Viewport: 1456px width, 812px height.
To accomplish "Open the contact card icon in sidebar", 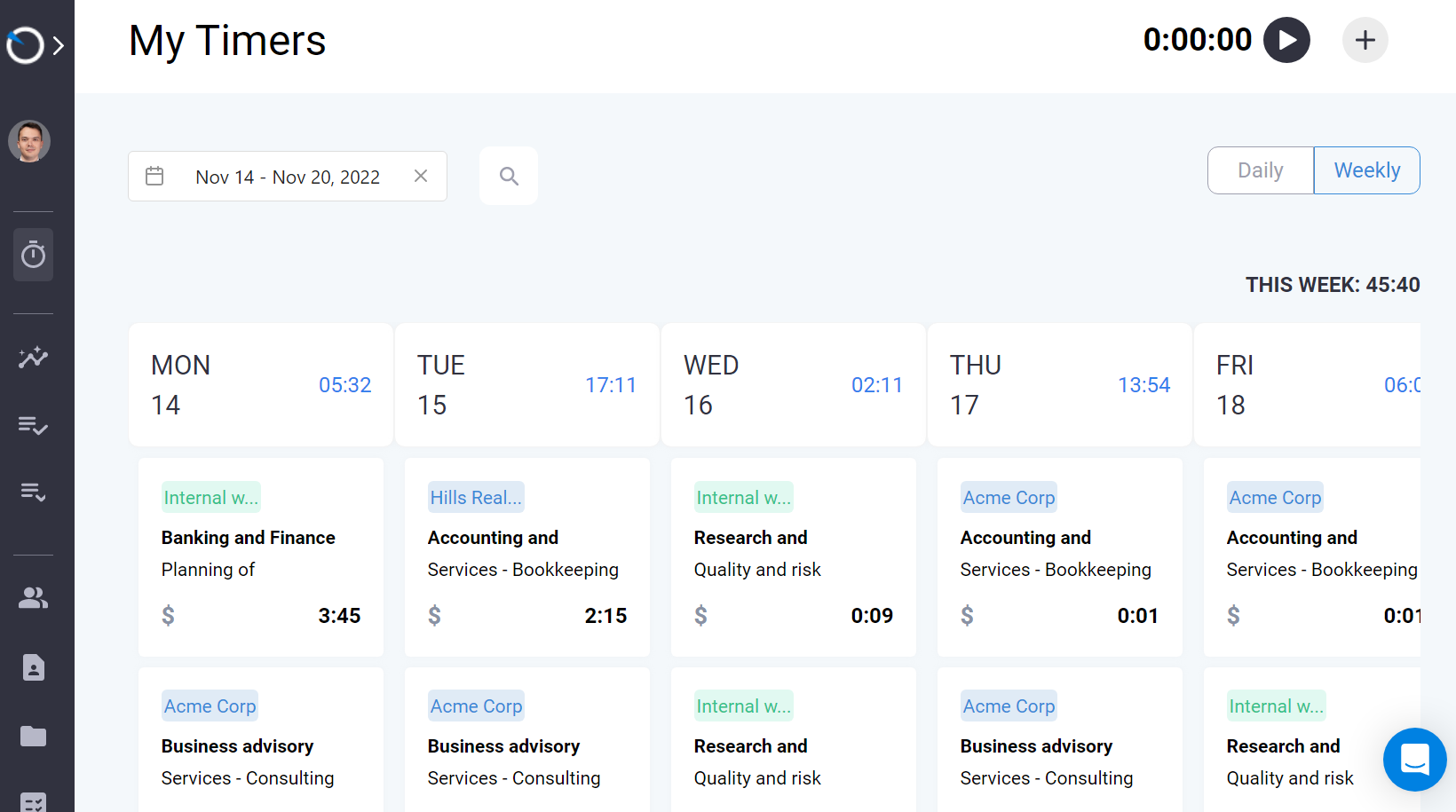I will point(33,666).
